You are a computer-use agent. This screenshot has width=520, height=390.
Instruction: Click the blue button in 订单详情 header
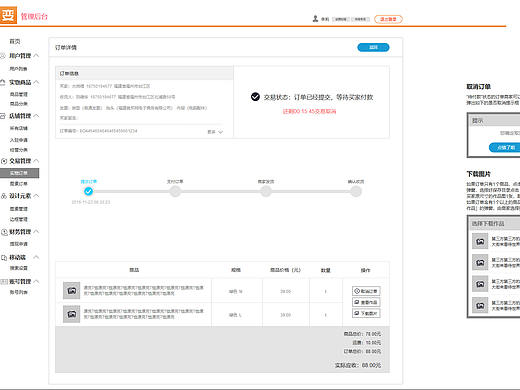[x=373, y=47]
